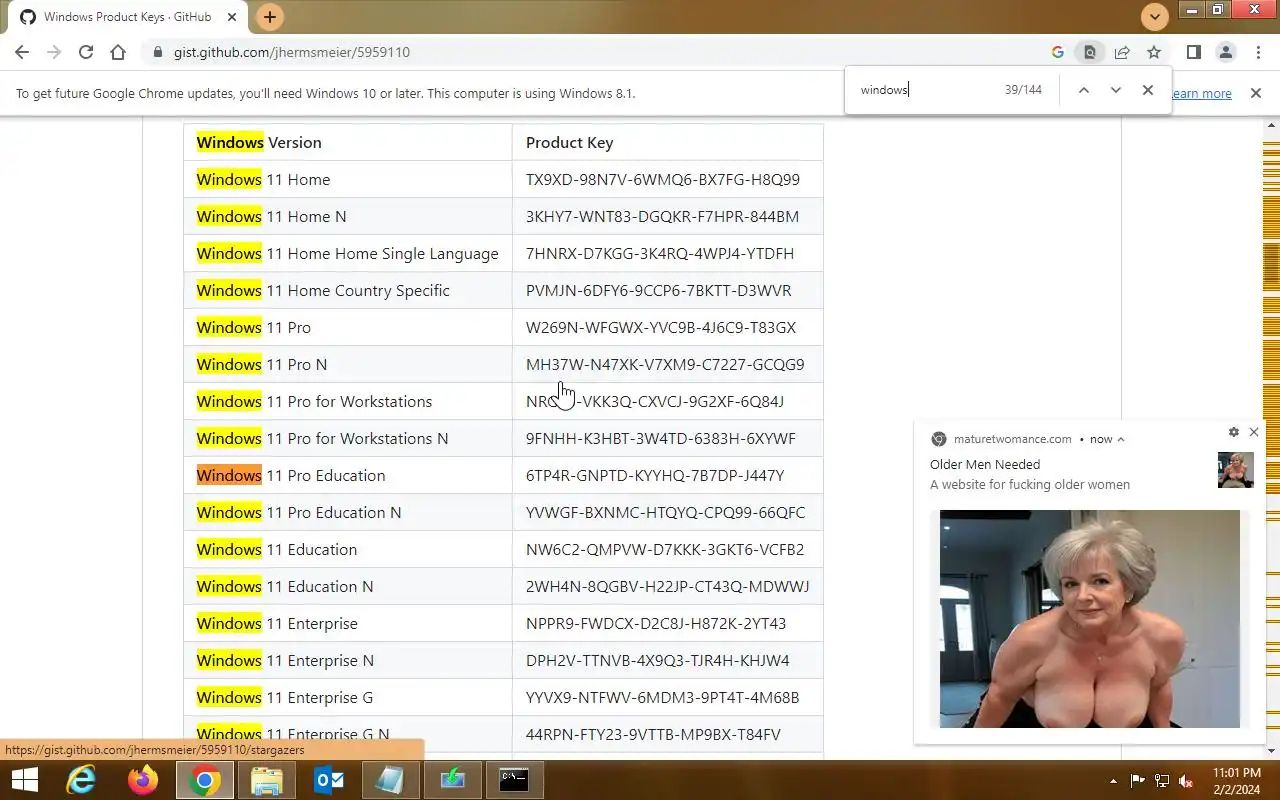This screenshot has height=800, width=1280.
Task: Click the notification small thumbnail
Action: click(1235, 470)
